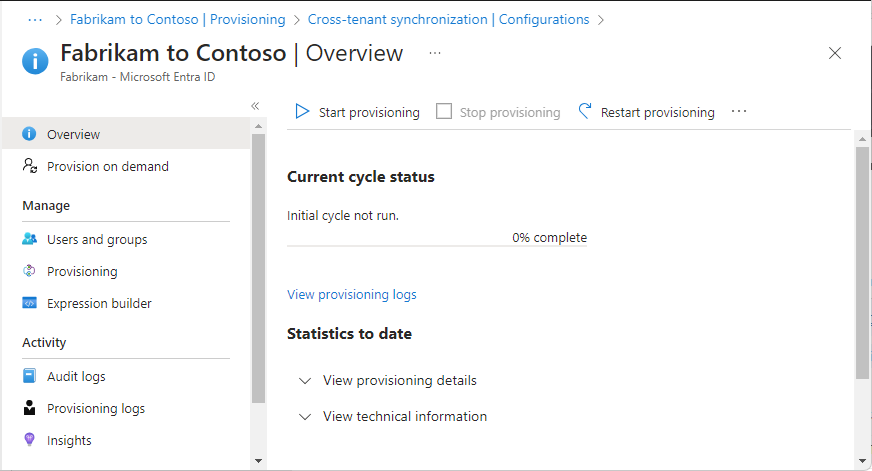Click the Stop provisioning square icon
Viewport: 872px width, 471px height.
[444, 111]
